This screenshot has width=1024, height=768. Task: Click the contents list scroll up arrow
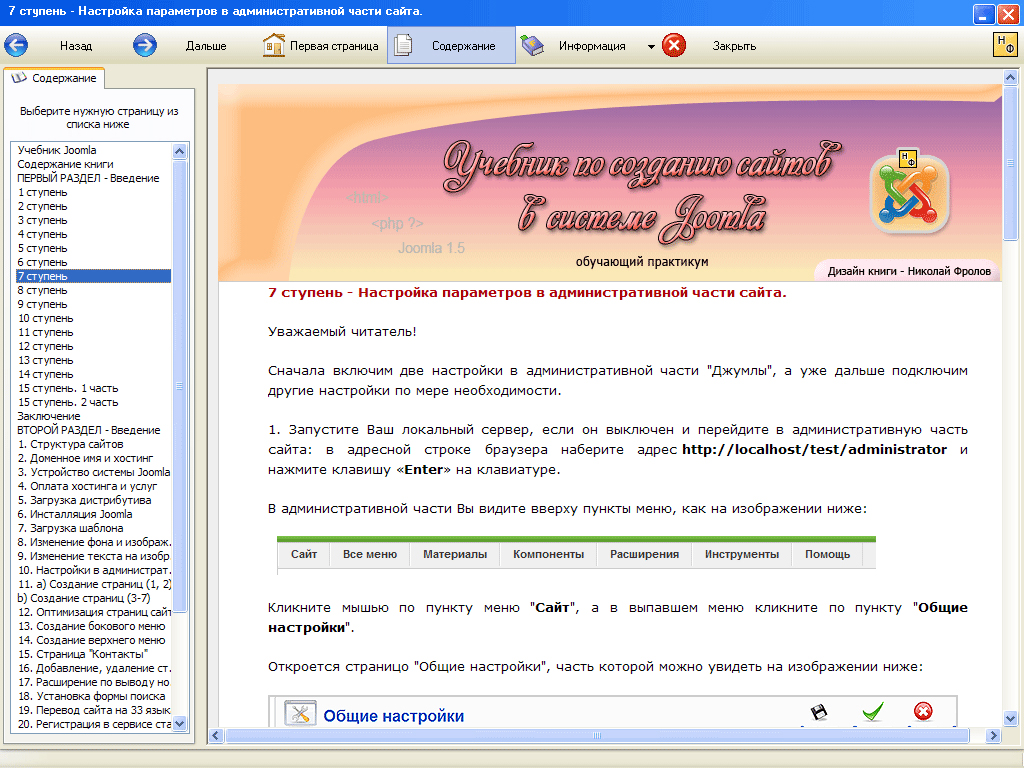tap(180, 152)
